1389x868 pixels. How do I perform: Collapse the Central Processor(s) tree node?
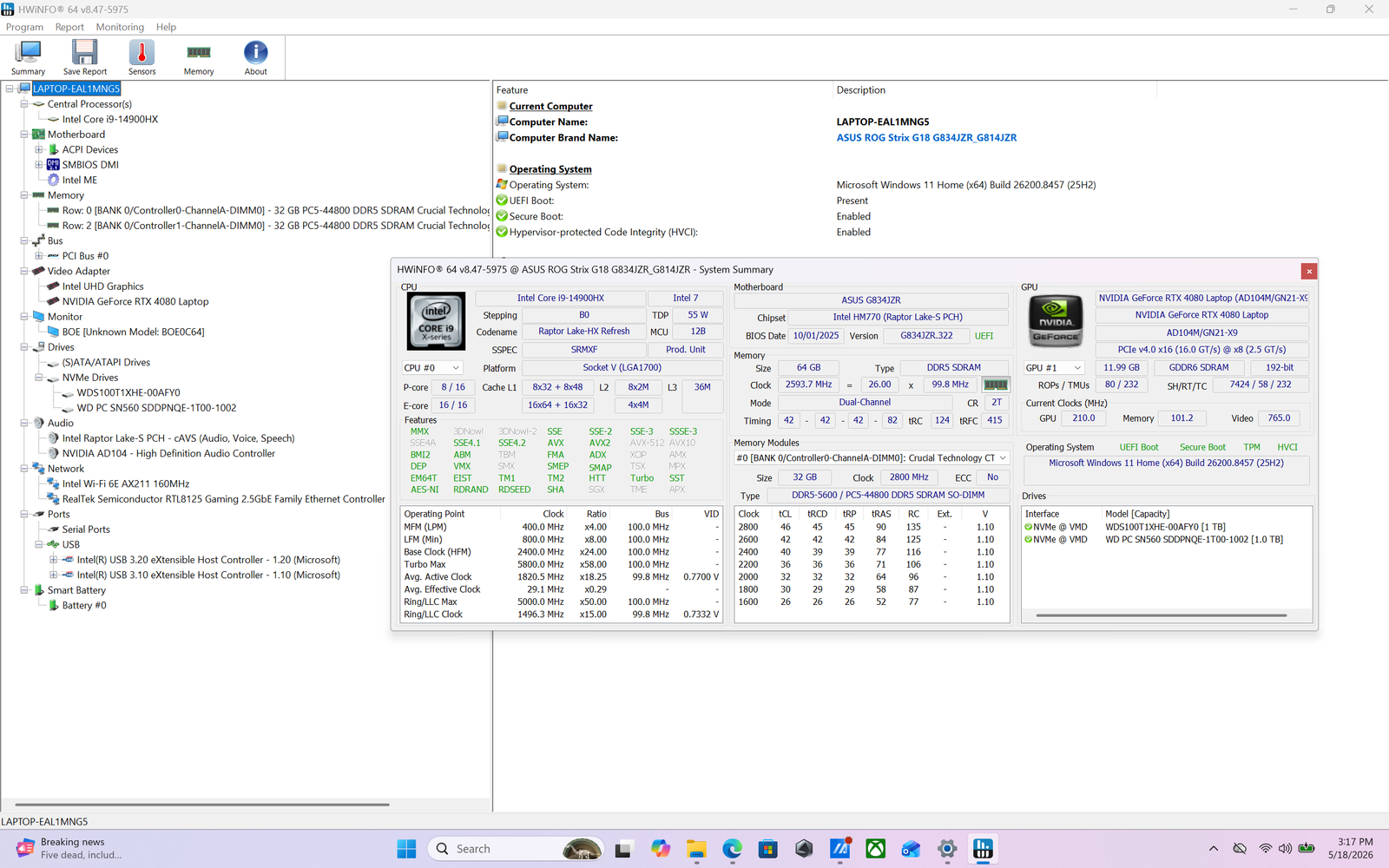coord(24,104)
